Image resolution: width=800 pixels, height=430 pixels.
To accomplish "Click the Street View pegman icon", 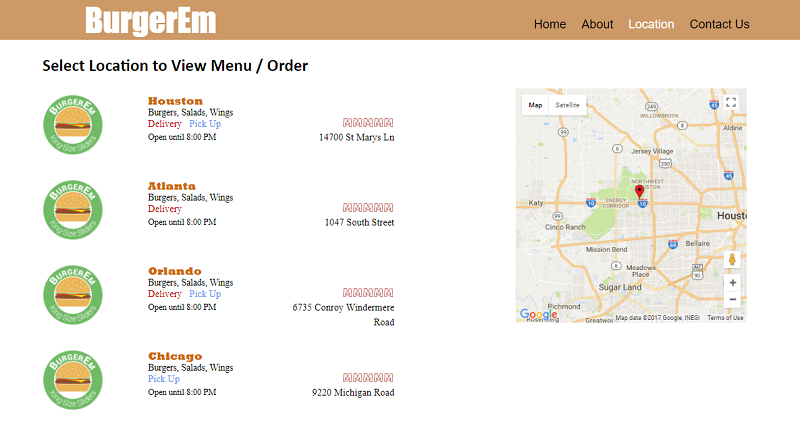I will tap(732, 260).
